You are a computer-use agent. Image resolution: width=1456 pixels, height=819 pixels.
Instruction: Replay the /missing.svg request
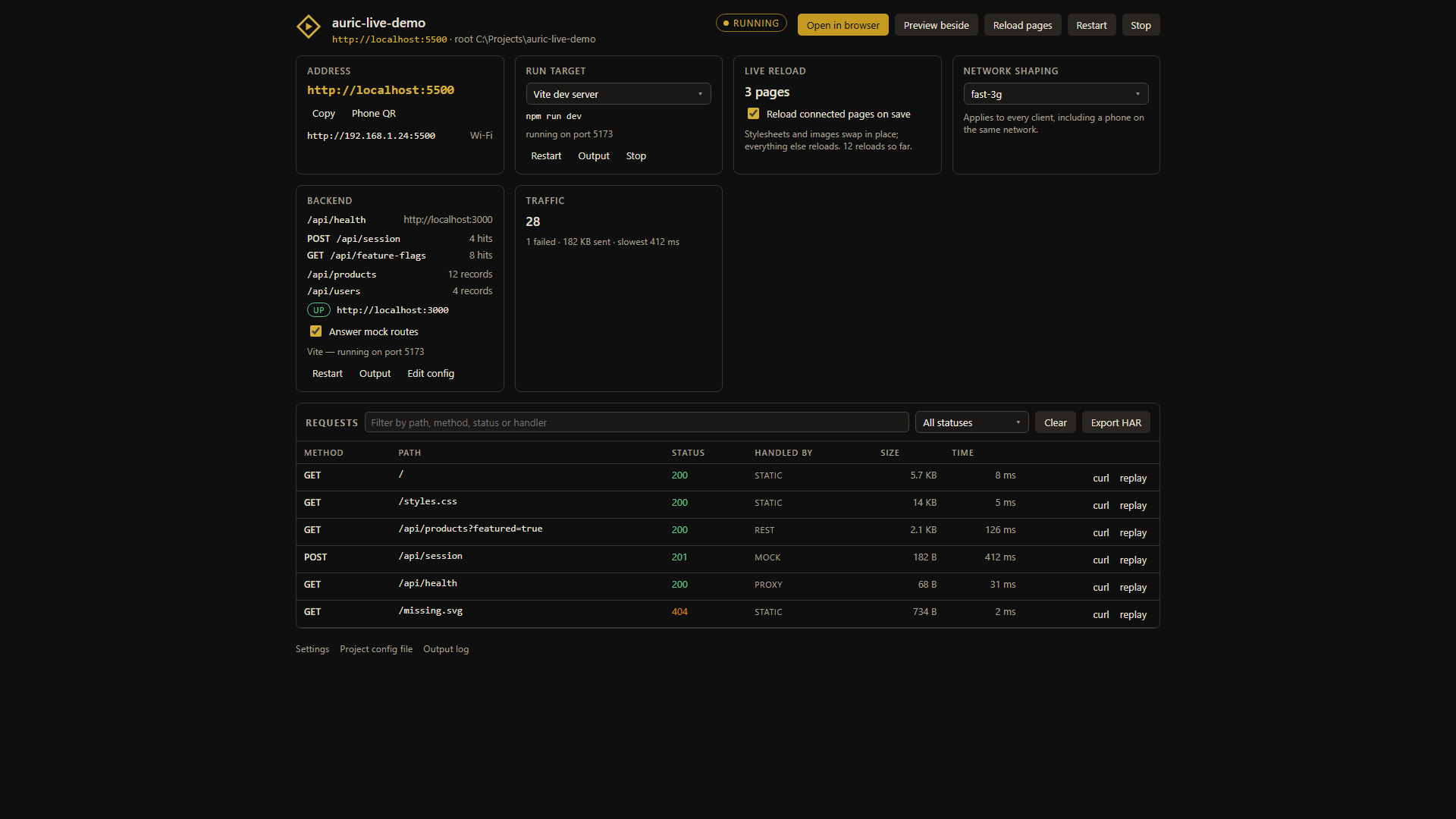tap(1133, 614)
